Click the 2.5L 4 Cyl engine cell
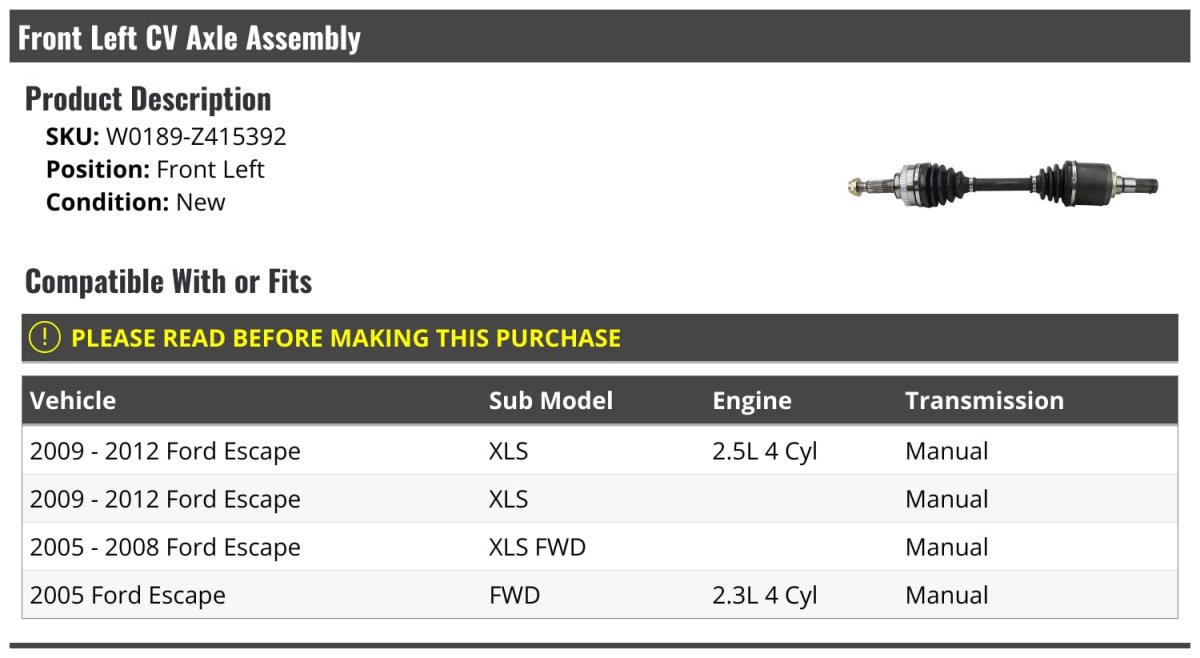 pyautogui.click(x=765, y=451)
